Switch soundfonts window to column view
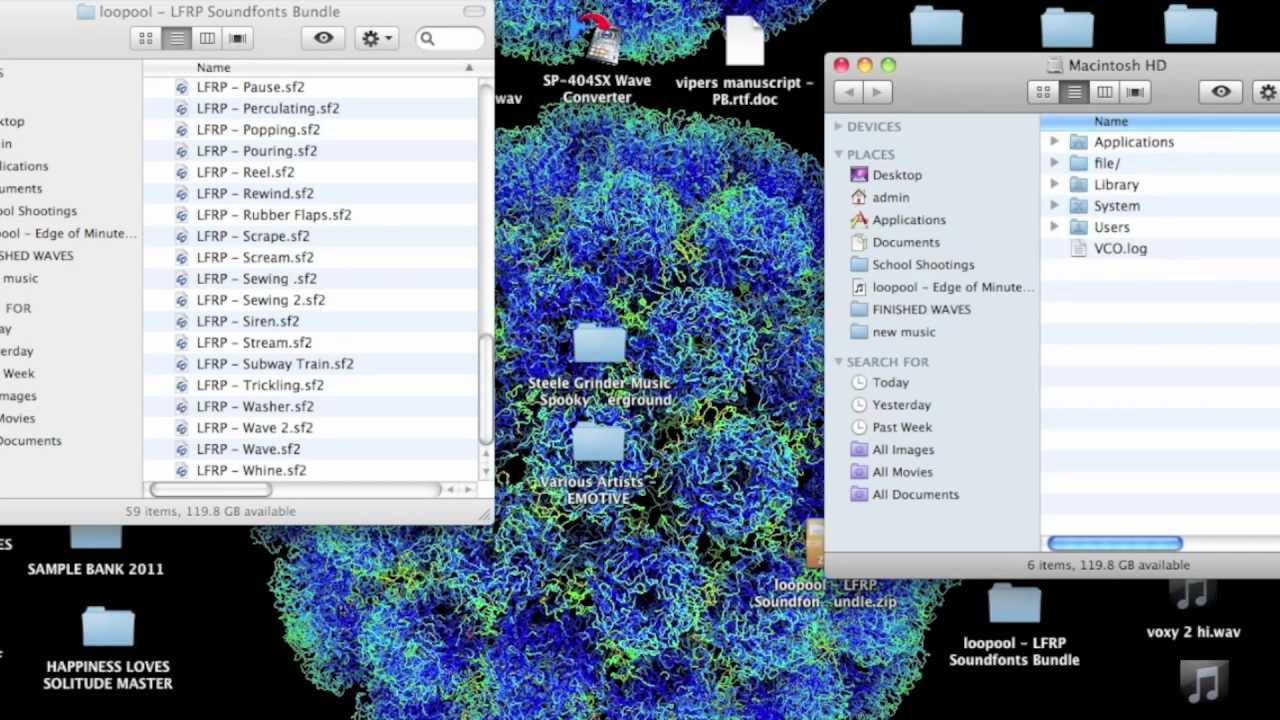The width and height of the screenshot is (1280, 720). [207, 38]
